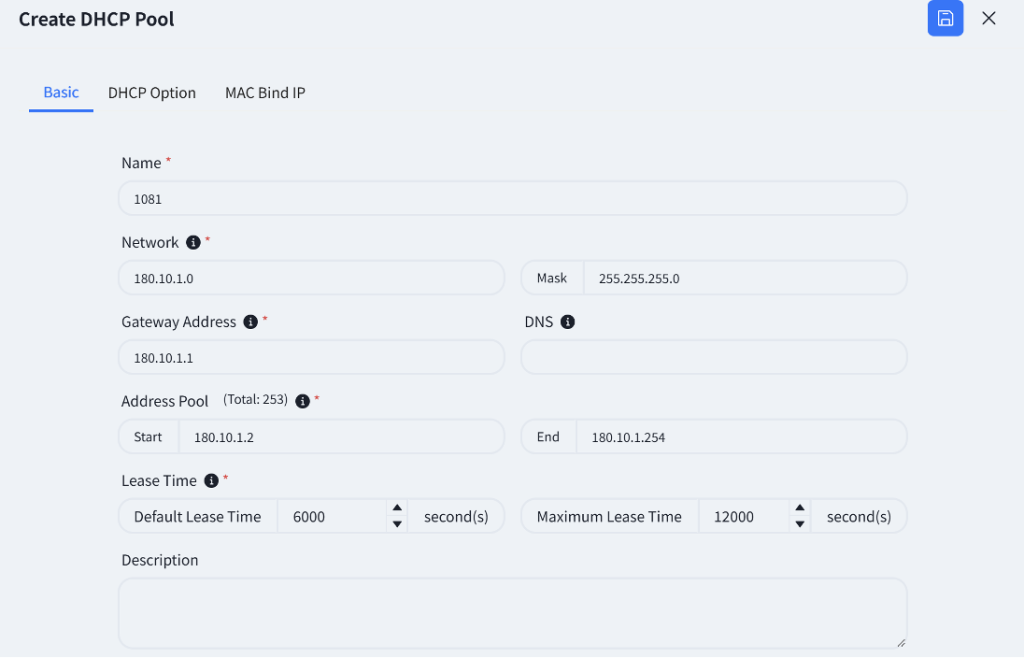Image resolution: width=1024 pixels, height=658 pixels.
Task: Click the Name field containing 1081
Action: click(513, 198)
